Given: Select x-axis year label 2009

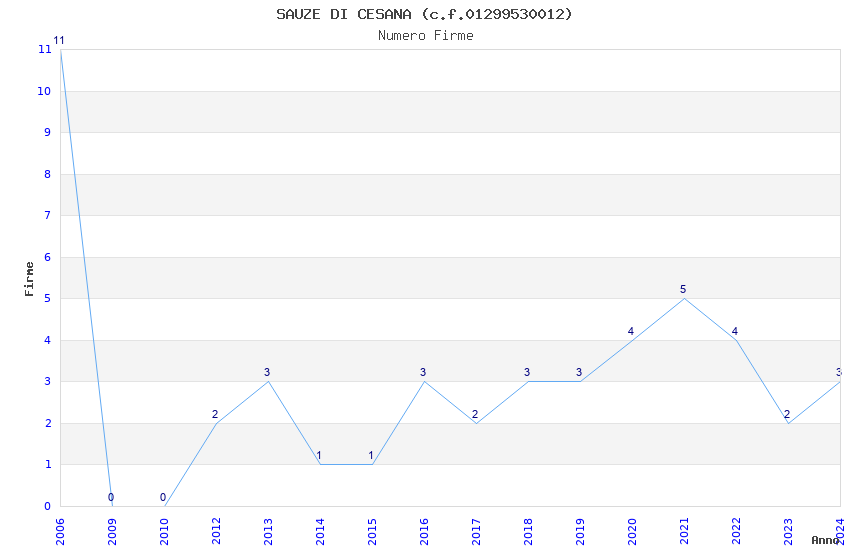Looking at the screenshot, I should [x=112, y=532].
